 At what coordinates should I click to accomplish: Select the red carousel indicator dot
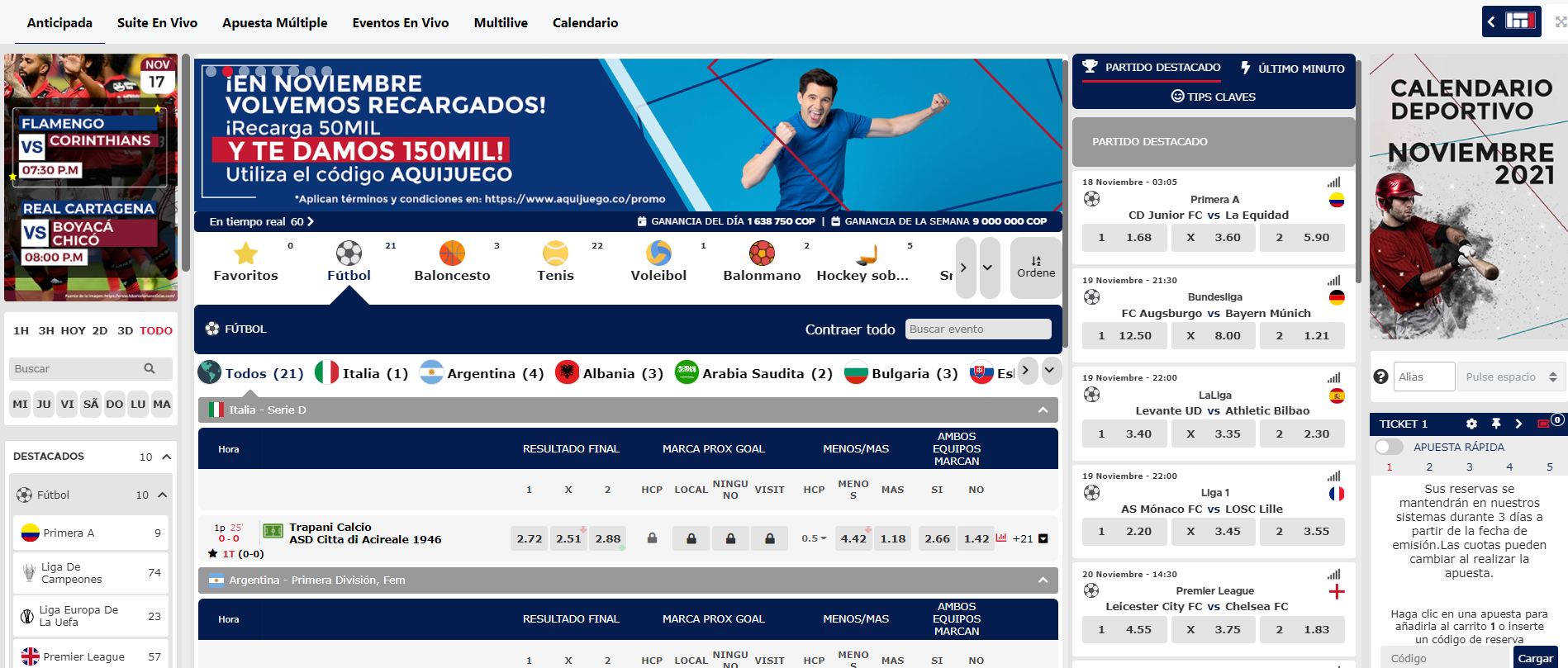227,71
